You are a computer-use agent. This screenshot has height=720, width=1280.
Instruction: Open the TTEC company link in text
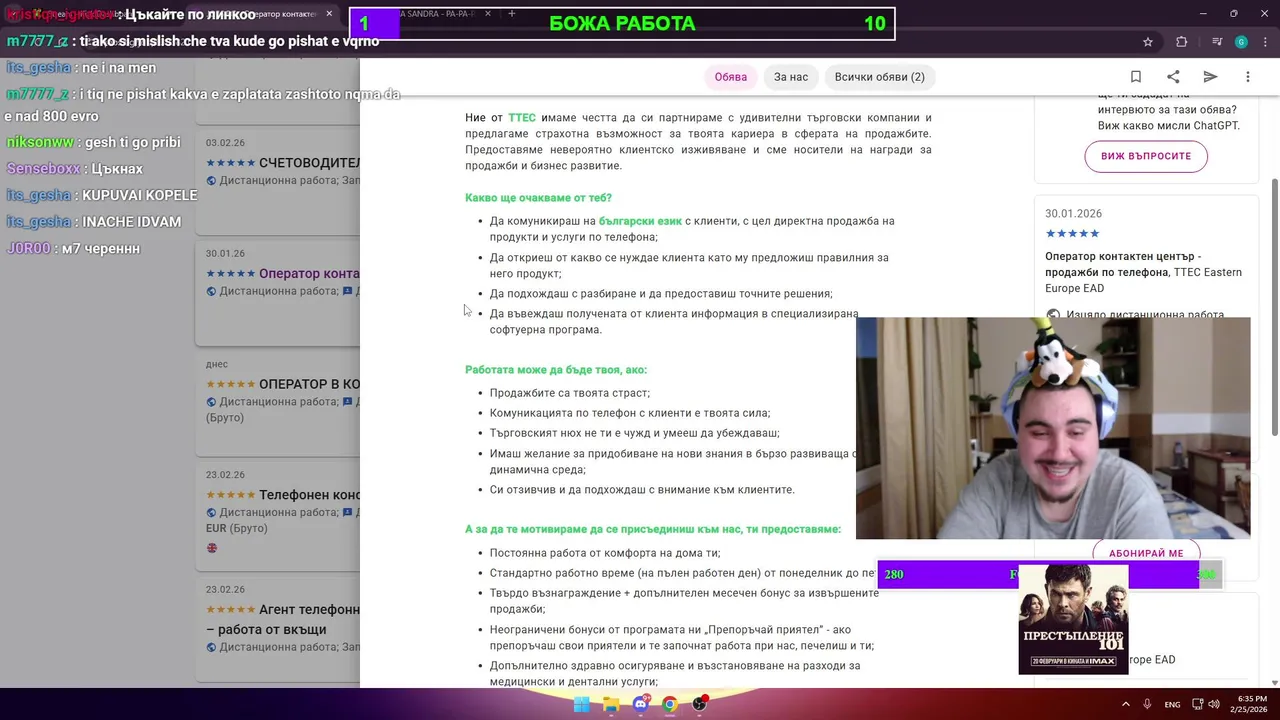click(522, 118)
